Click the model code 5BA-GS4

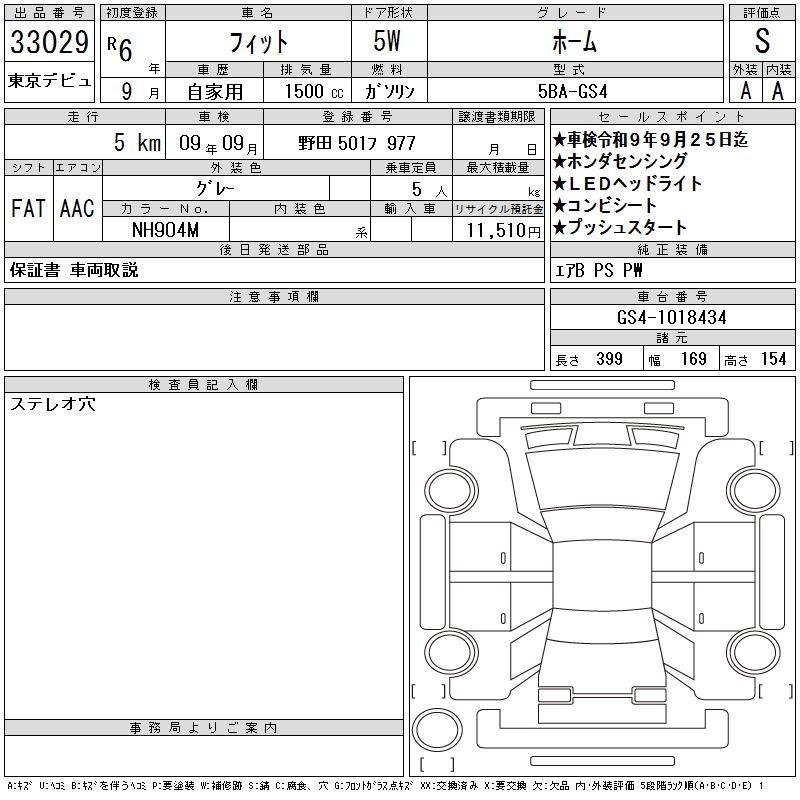572,91
